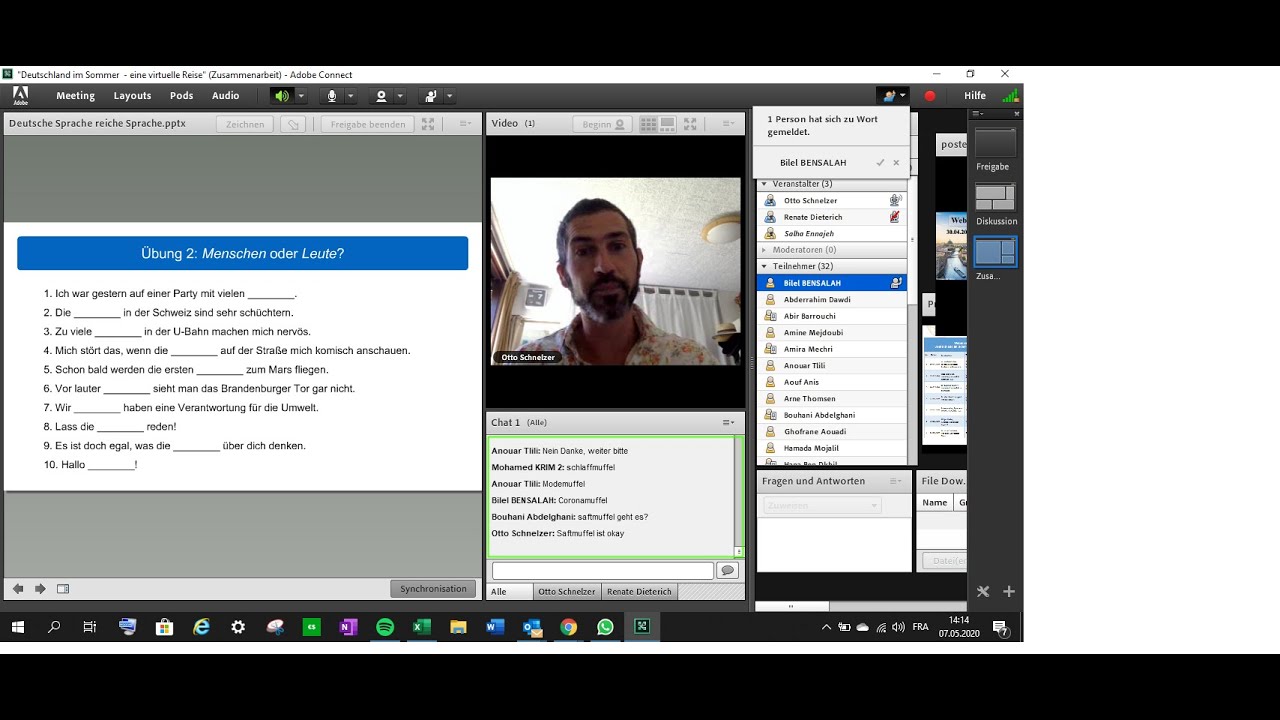Go to the next slide arrow
The height and width of the screenshot is (720, 1280).
point(40,589)
